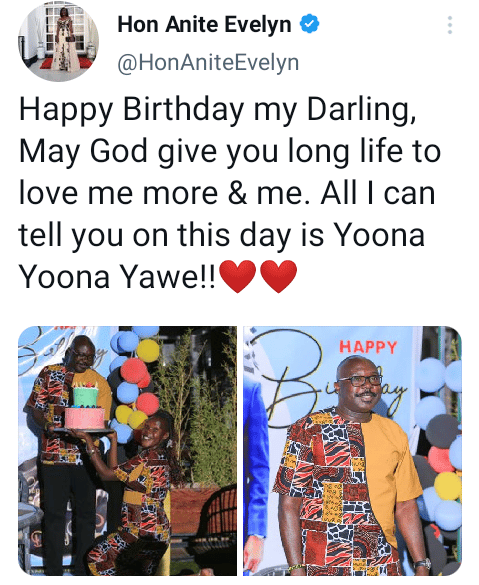
Task: Click the first red heart emoji
Action: coord(238,276)
